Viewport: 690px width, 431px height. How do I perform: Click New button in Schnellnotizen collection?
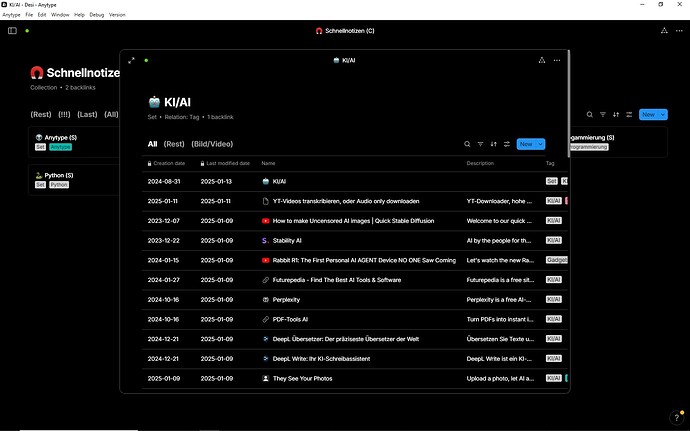648,114
